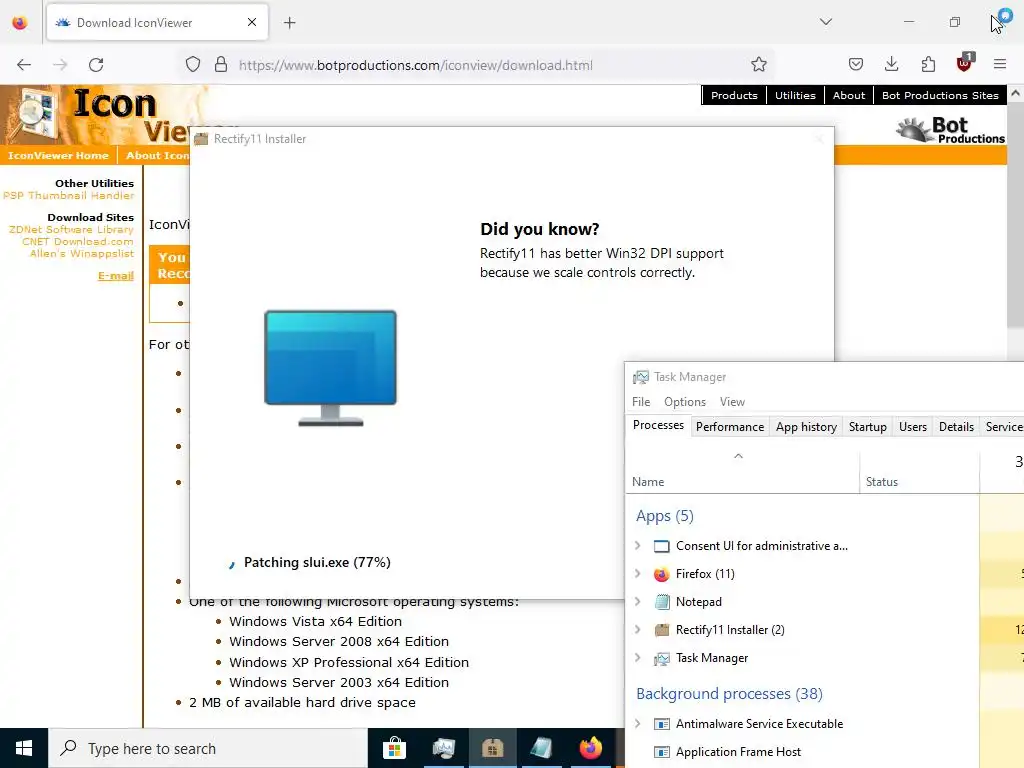
Task: Switch to the Startup tab
Action: tap(868, 426)
